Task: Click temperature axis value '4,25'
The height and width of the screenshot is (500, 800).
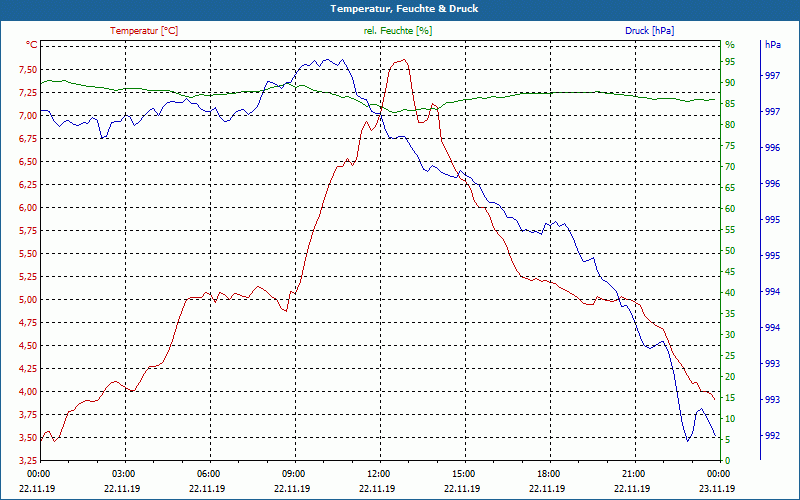Action: tap(28, 369)
